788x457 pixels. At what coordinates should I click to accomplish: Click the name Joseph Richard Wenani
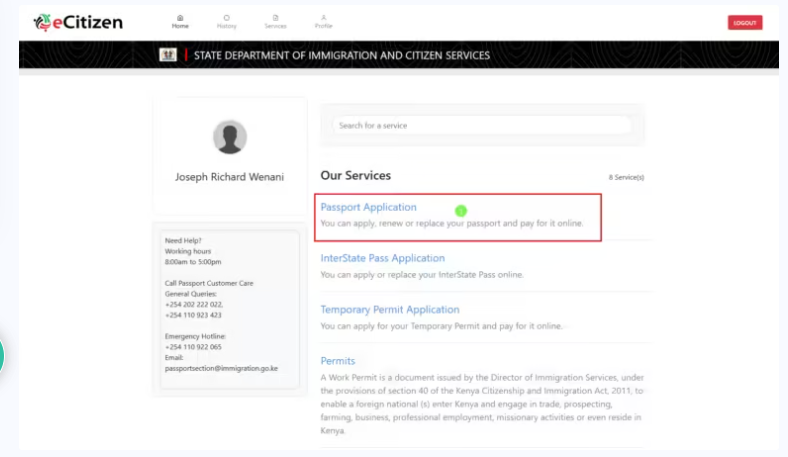tap(229, 177)
